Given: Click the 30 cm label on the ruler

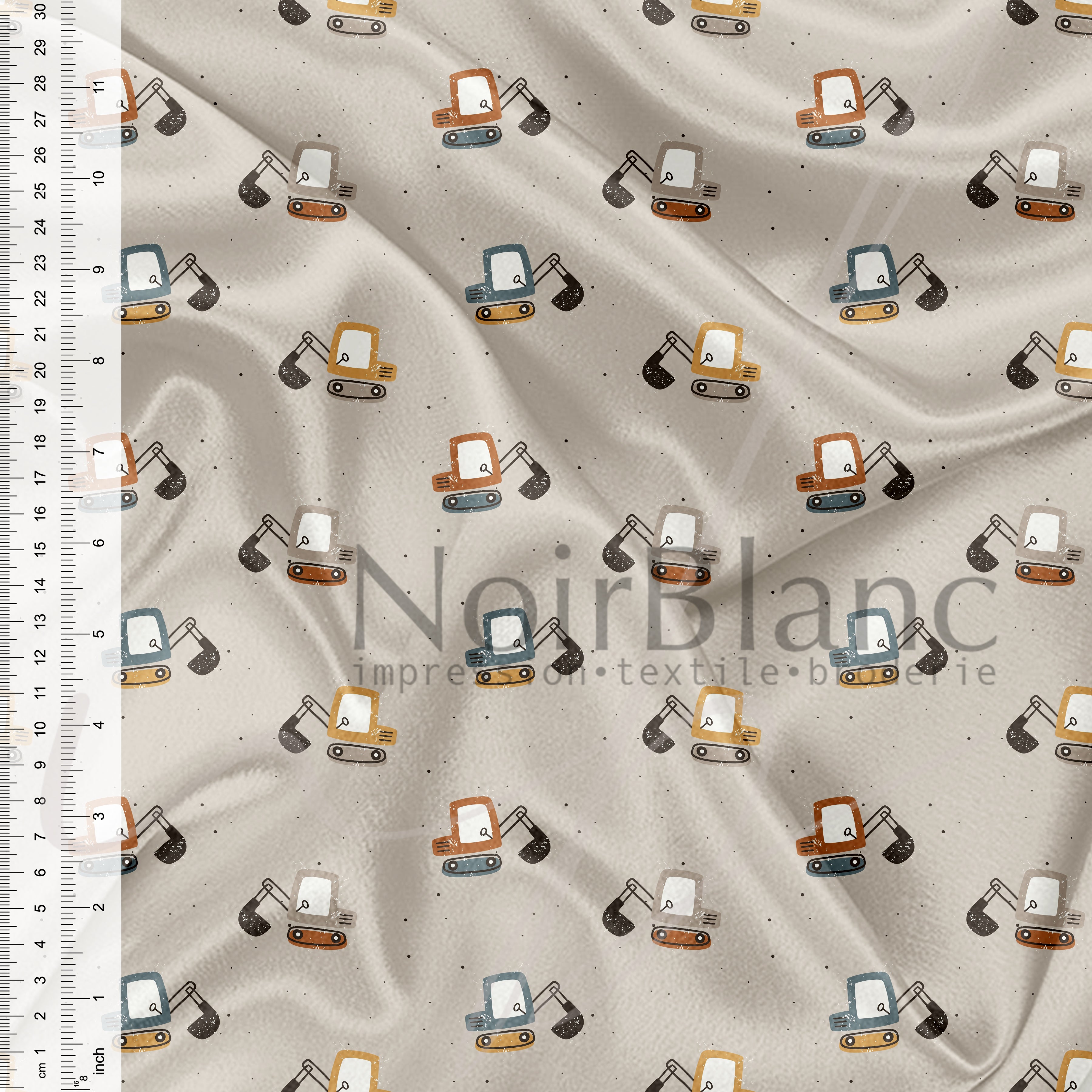Looking at the screenshot, I should (40, 11).
